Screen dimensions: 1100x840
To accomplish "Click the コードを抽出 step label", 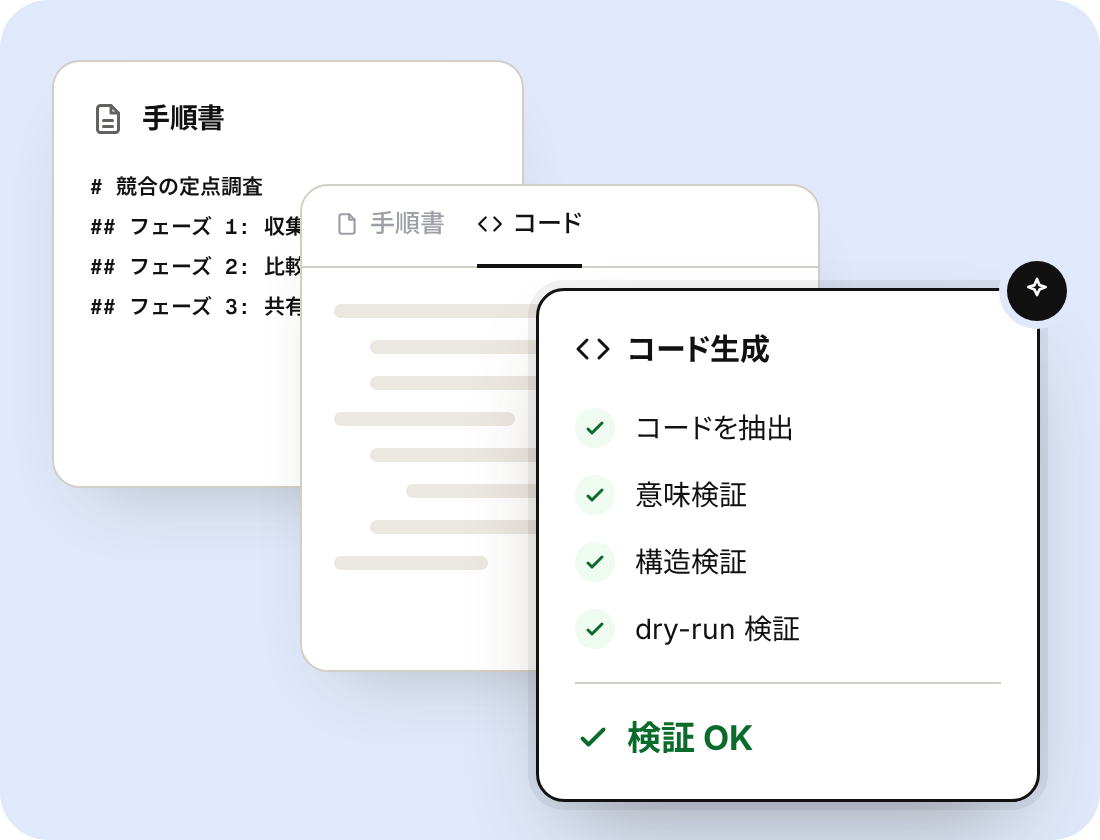I will [x=714, y=428].
